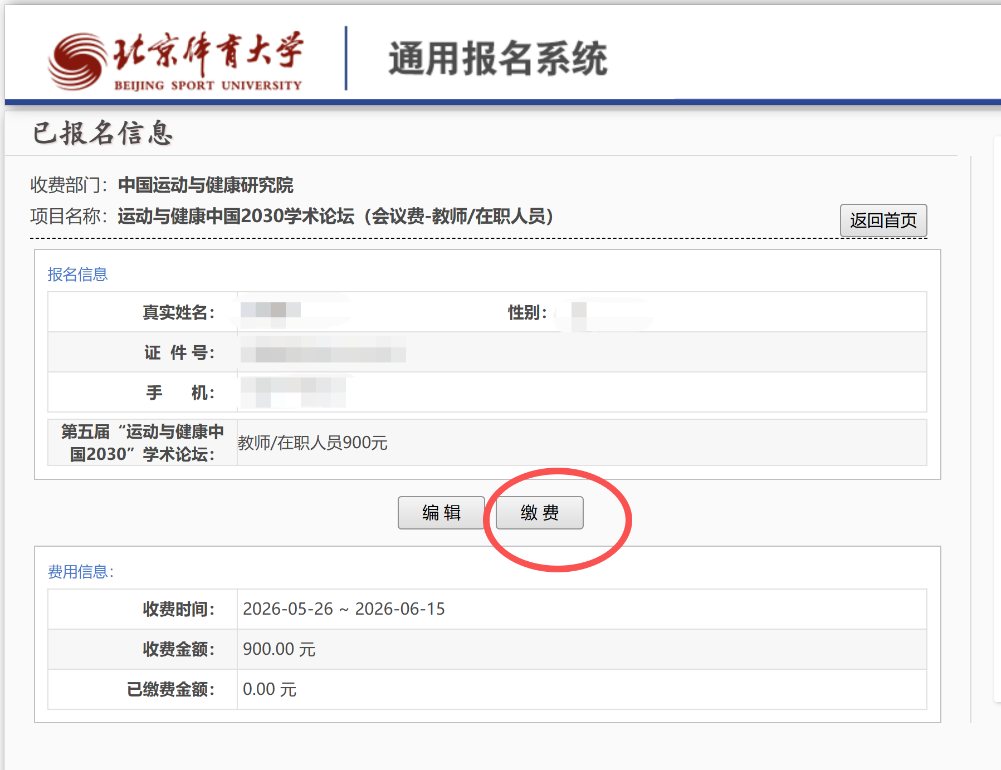
Task: Click the 手机 field label
Action: 181,393
